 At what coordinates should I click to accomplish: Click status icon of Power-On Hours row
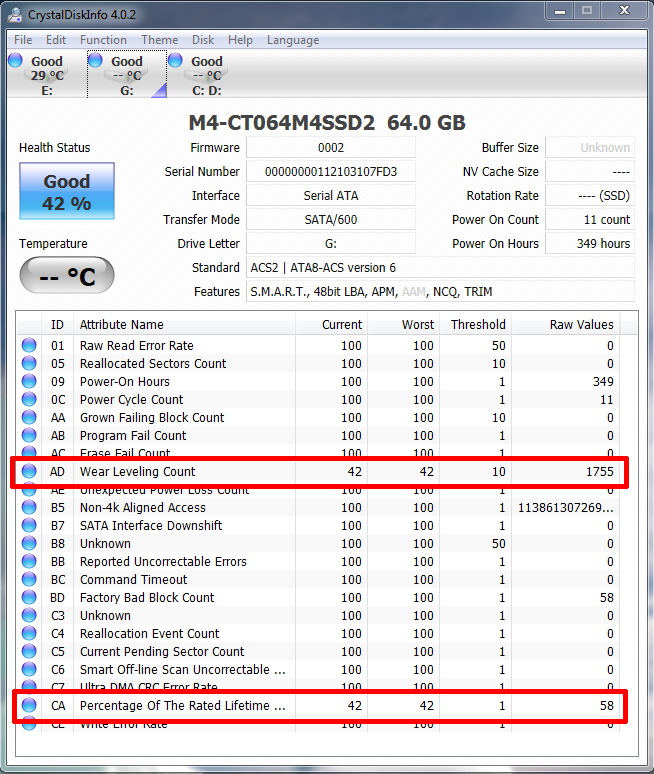pos(29,381)
